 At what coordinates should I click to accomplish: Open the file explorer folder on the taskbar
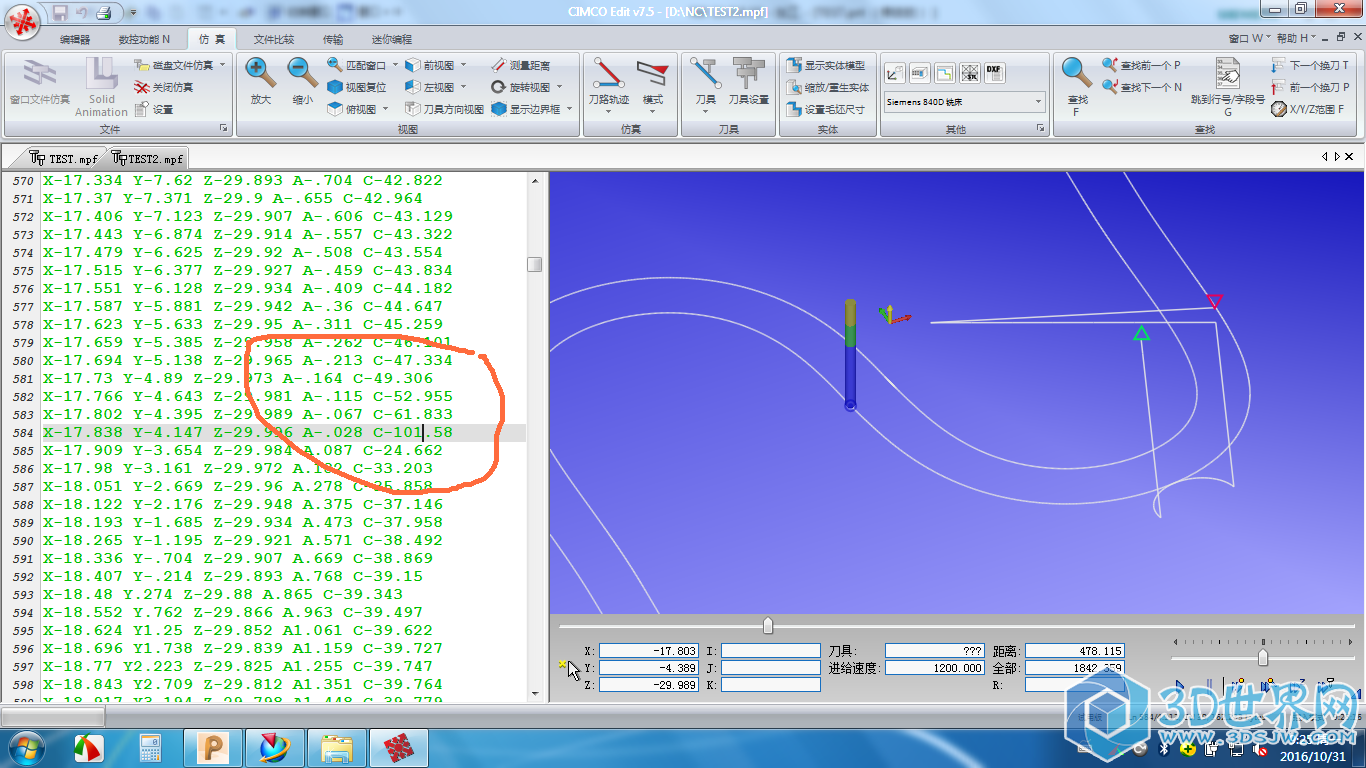tap(337, 748)
